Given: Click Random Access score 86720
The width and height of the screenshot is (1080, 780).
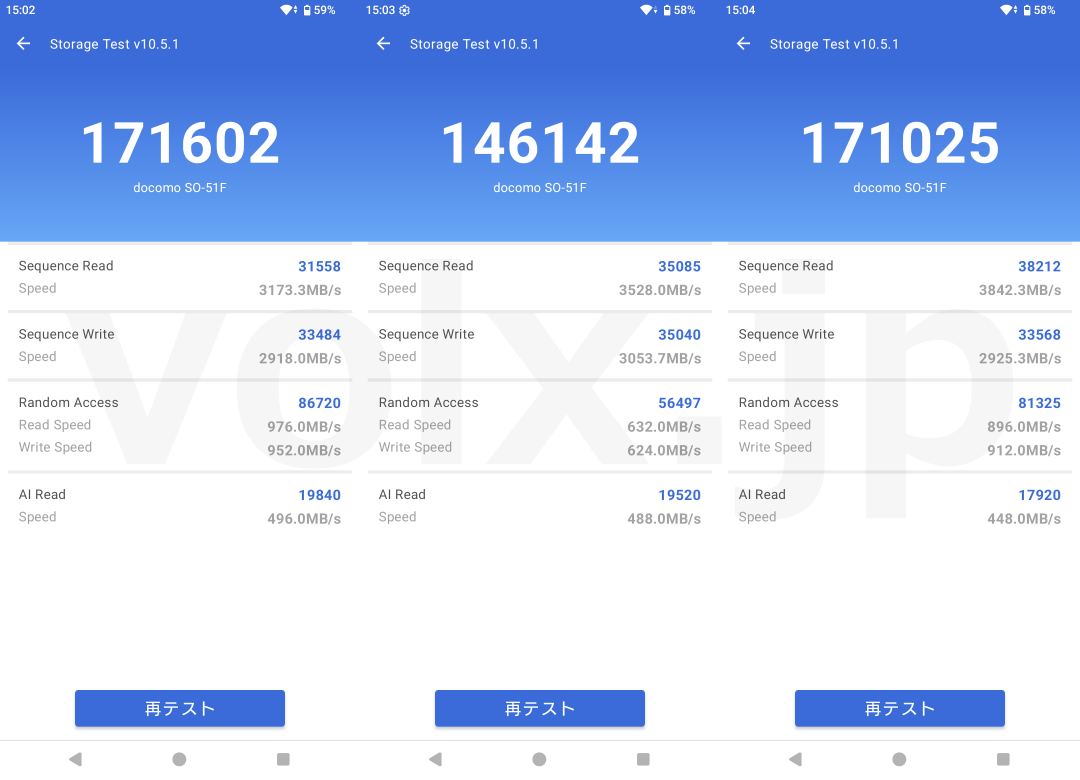Looking at the screenshot, I should [x=319, y=403].
